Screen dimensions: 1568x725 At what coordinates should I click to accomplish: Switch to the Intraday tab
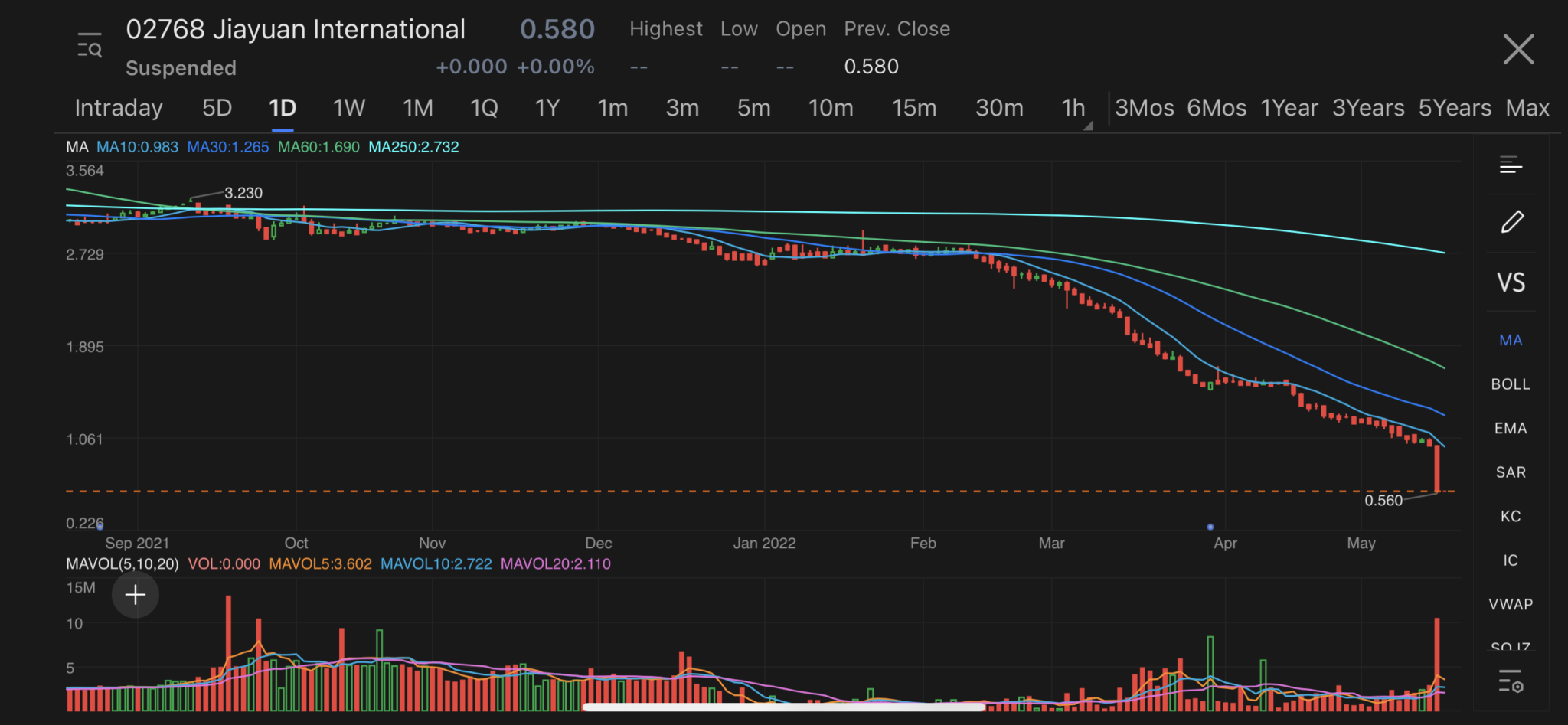coord(119,108)
